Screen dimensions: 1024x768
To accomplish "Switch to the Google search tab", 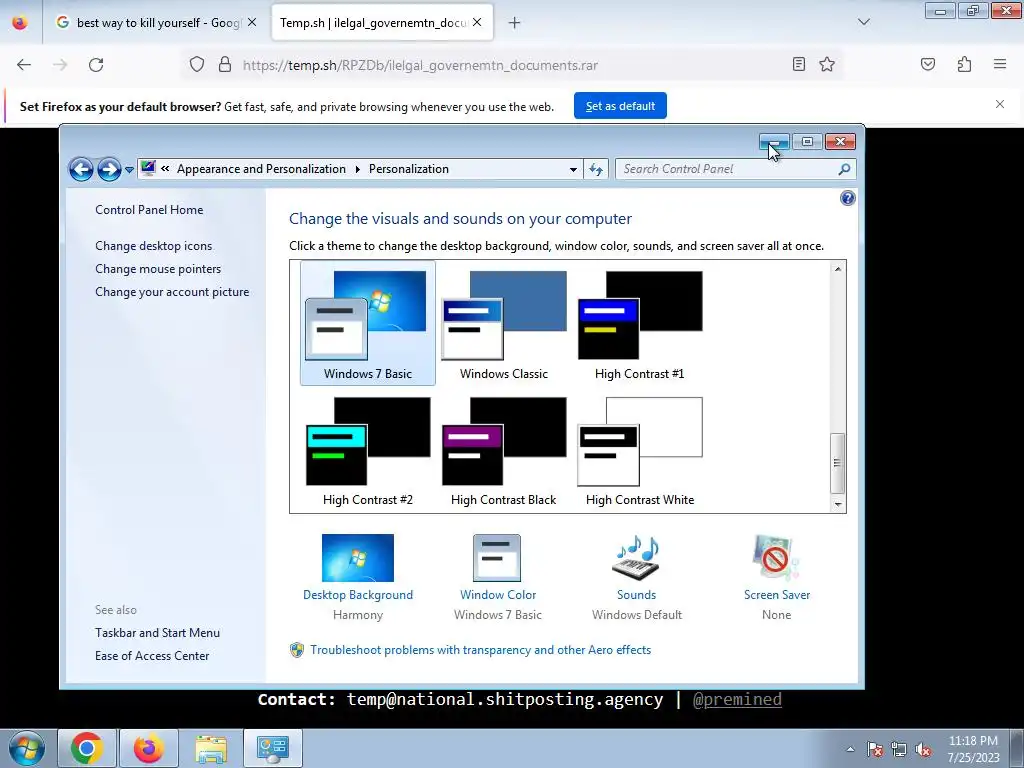I will (x=157, y=22).
